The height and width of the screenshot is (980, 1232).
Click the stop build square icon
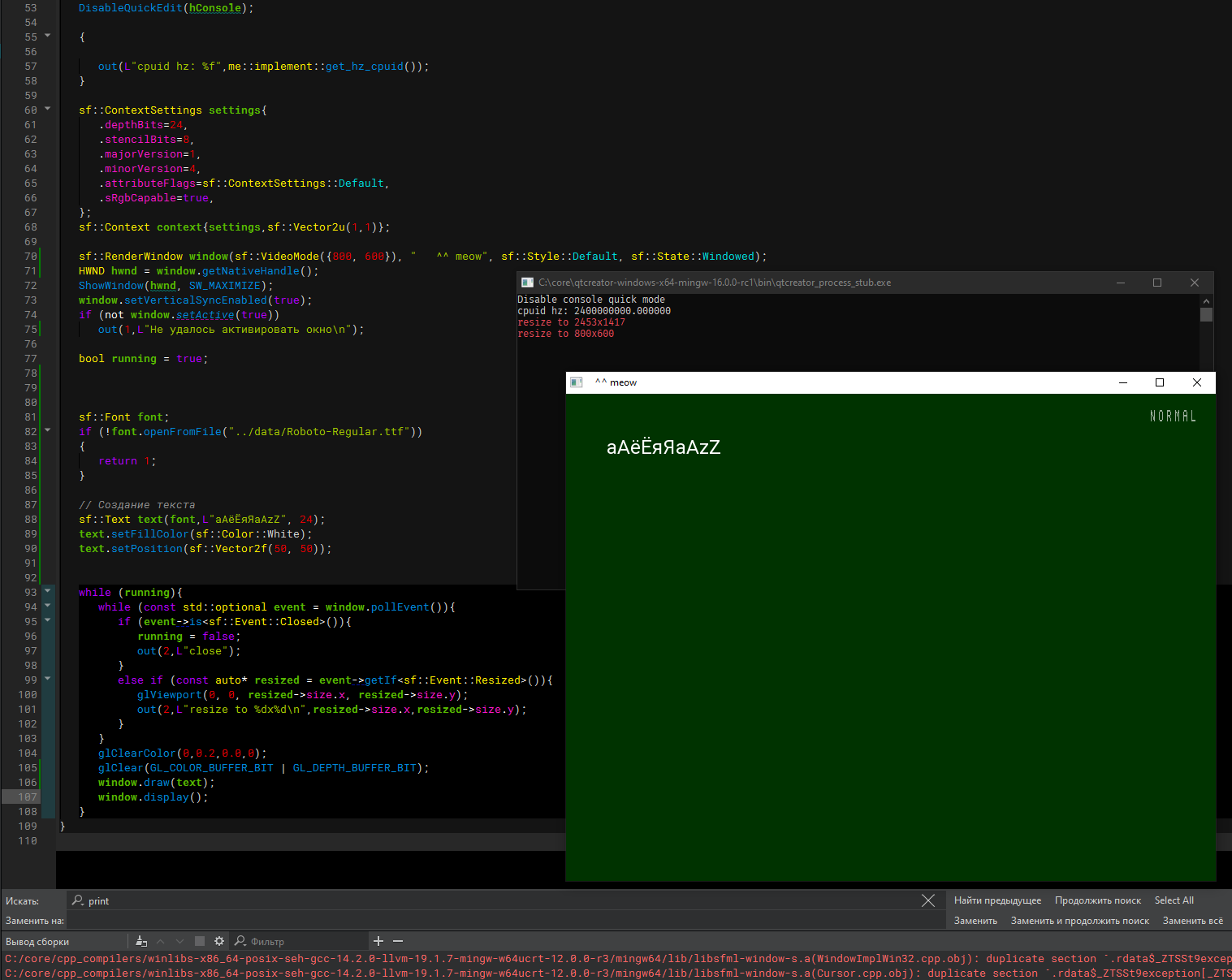coord(200,941)
